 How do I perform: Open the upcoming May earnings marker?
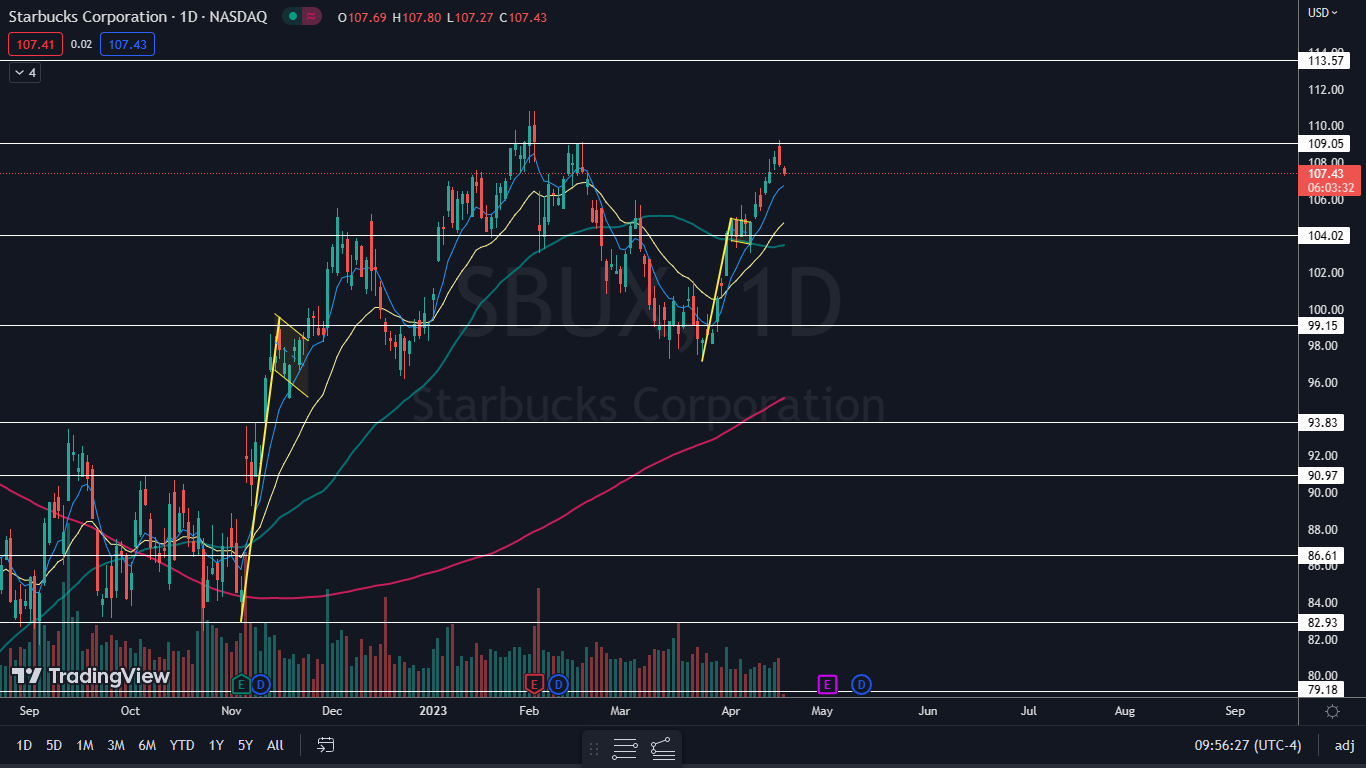click(x=827, y=684)
